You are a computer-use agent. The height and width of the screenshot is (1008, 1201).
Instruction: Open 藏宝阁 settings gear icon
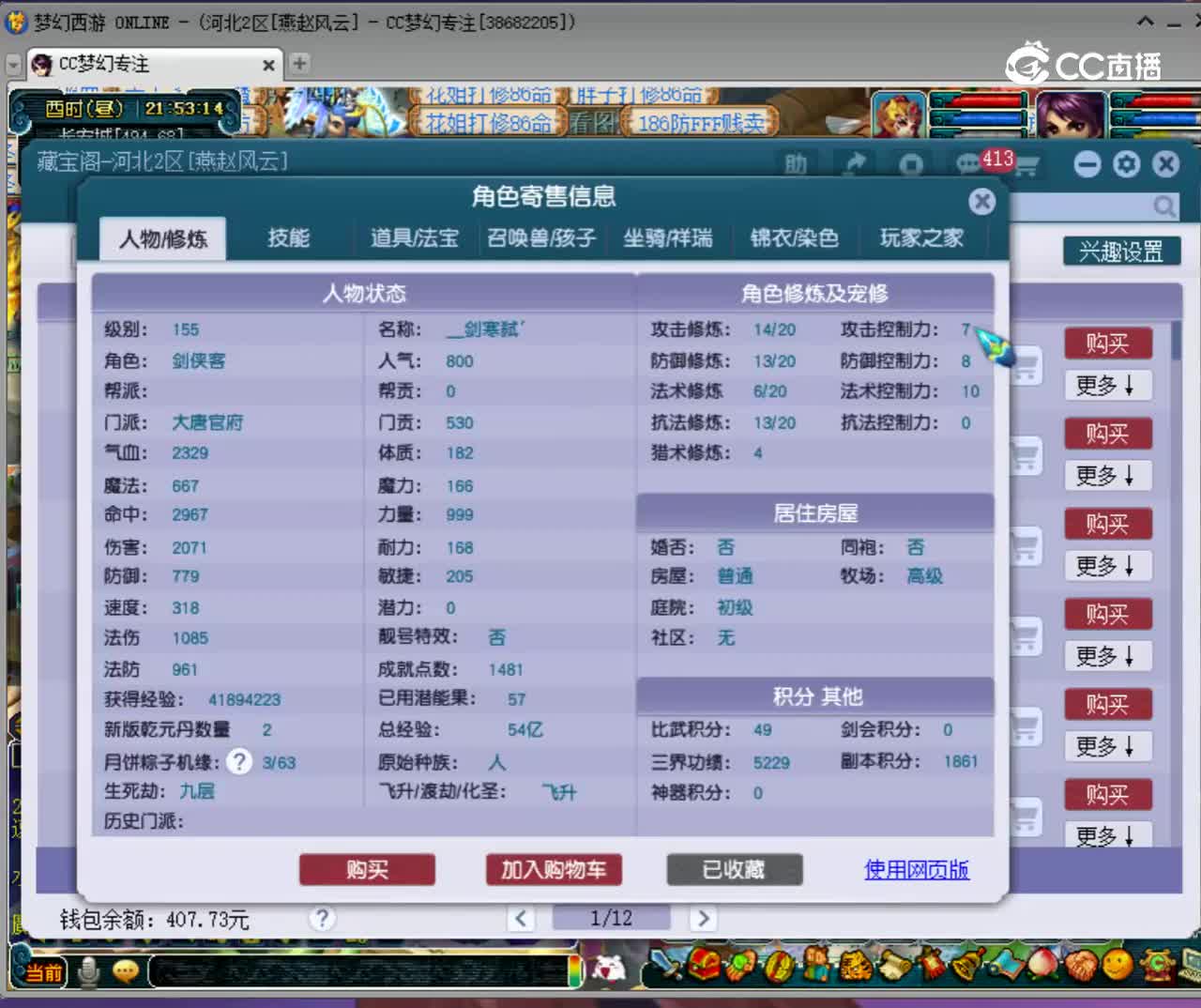tap(1126, 164)
